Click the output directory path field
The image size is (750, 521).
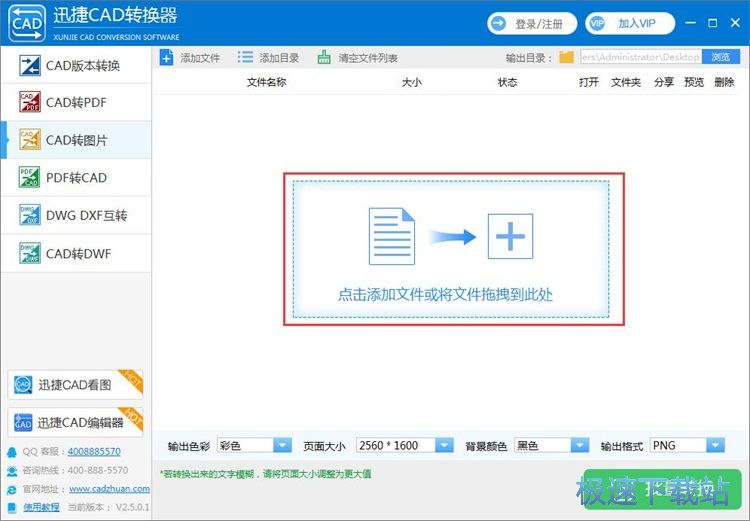(641, 57)
